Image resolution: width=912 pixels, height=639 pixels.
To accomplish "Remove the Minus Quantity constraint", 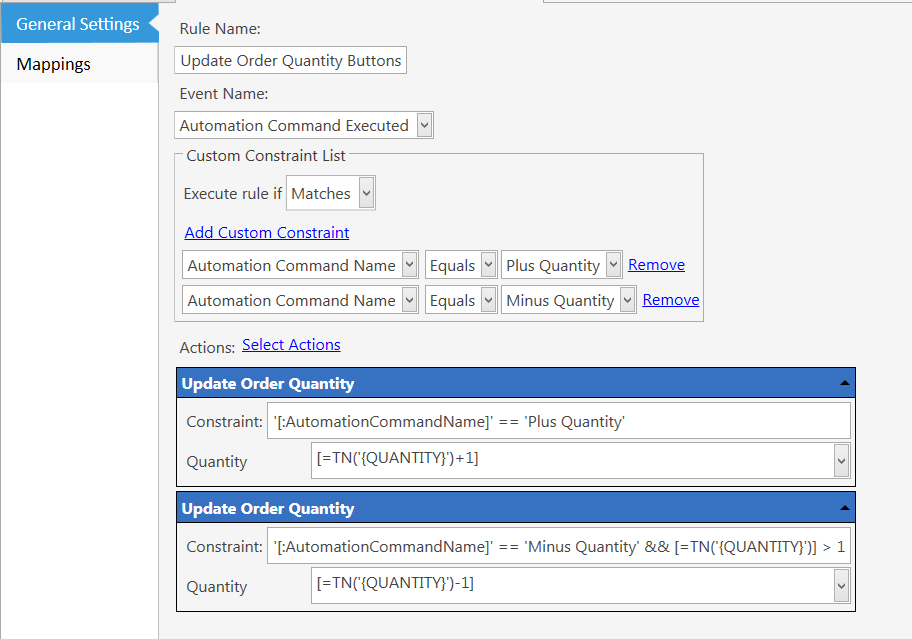I will [671, 299].
